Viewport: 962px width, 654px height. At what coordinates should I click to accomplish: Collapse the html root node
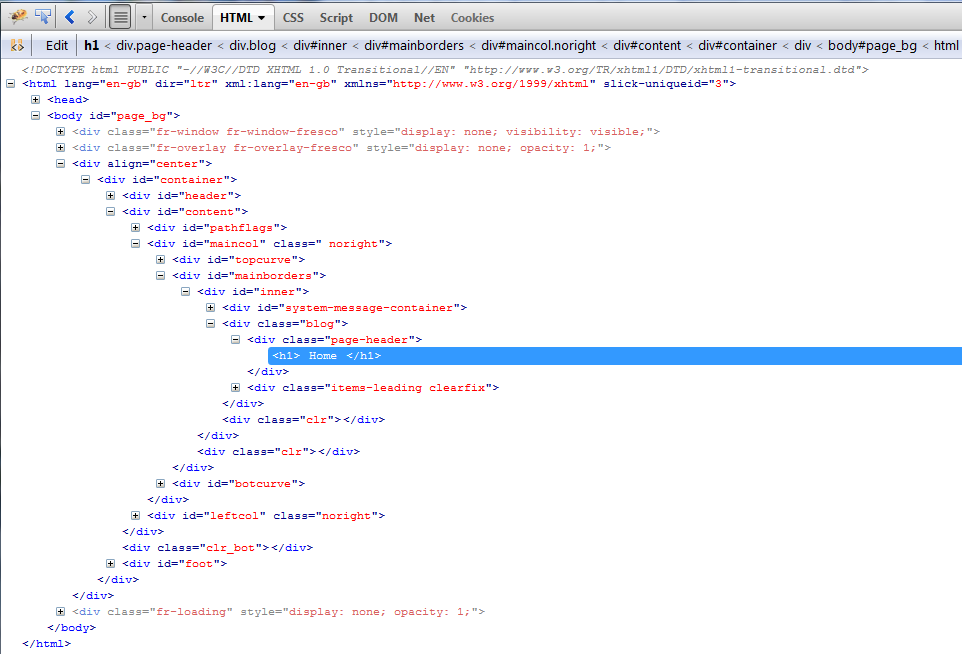tap(10, 83)
